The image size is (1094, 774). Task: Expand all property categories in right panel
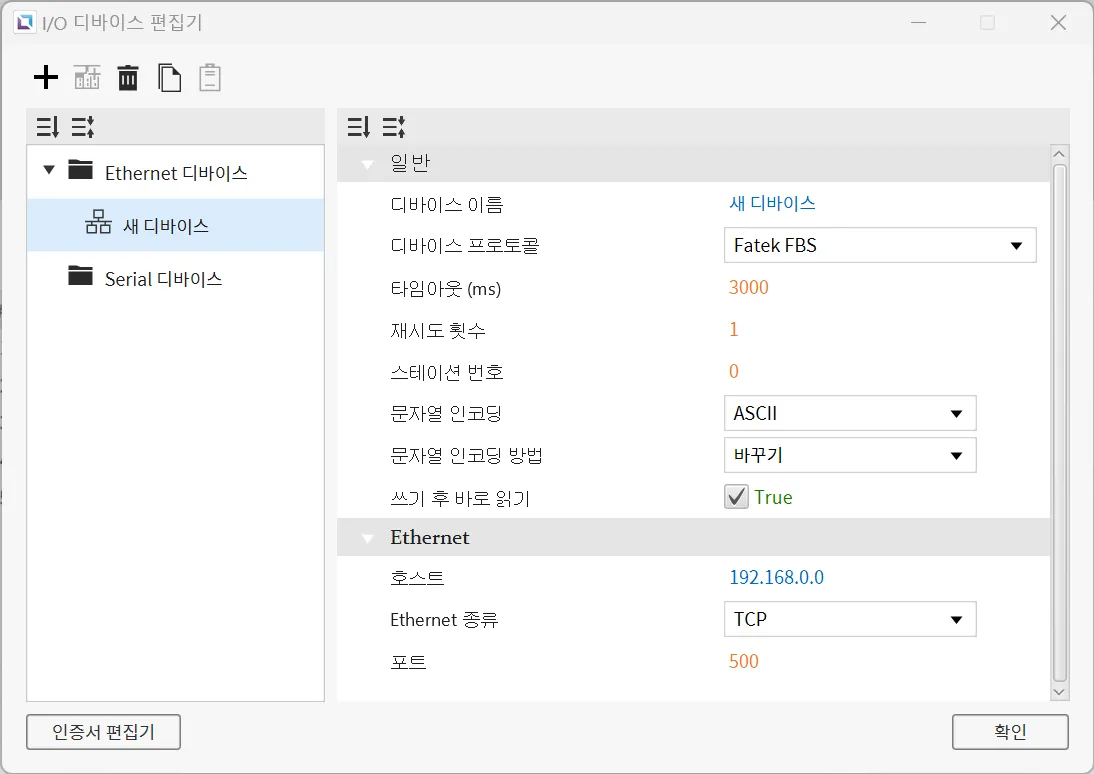coord(359,127)
